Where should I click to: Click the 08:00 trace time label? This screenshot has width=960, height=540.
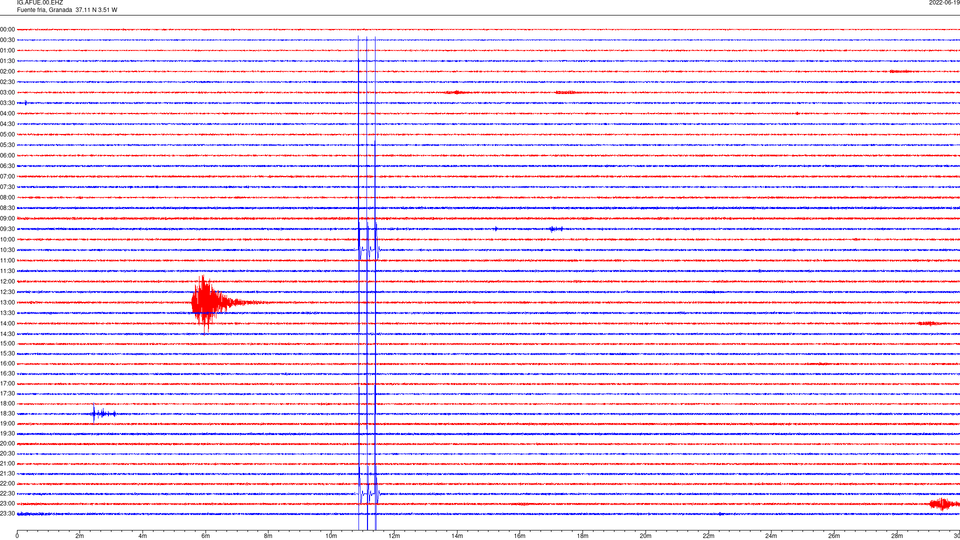click(x=7, y=198)
